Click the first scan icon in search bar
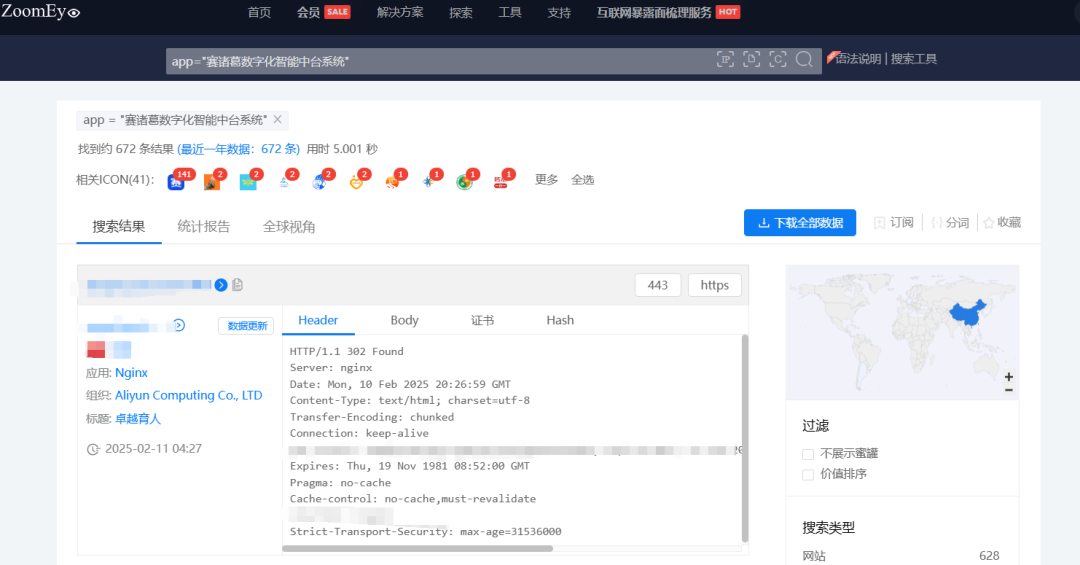Screen dimensions: 1080x565 [x=725, y=60]
